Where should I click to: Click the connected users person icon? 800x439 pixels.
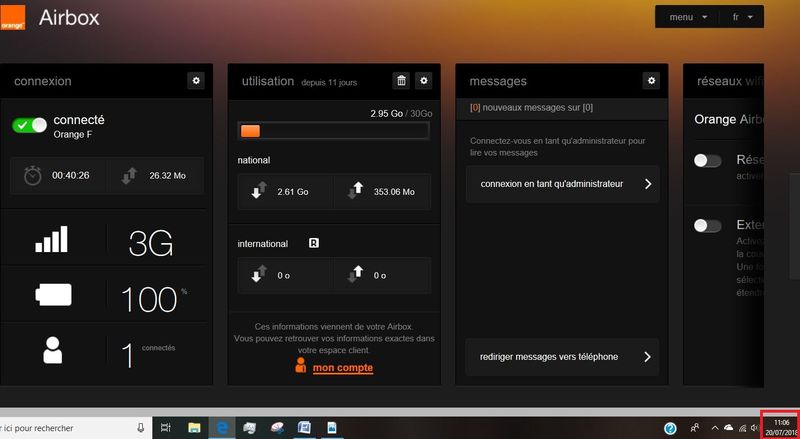tap(52, 352)
